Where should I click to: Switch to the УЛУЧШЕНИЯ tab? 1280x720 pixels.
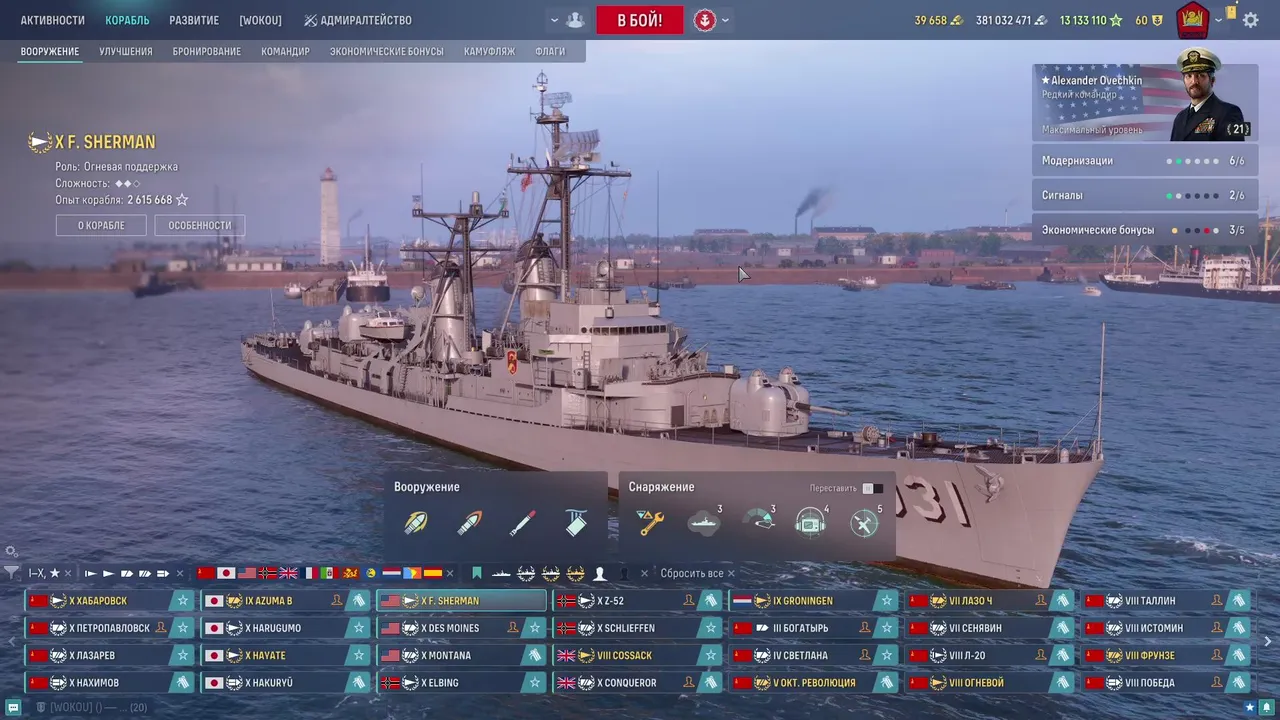(126, 51)
